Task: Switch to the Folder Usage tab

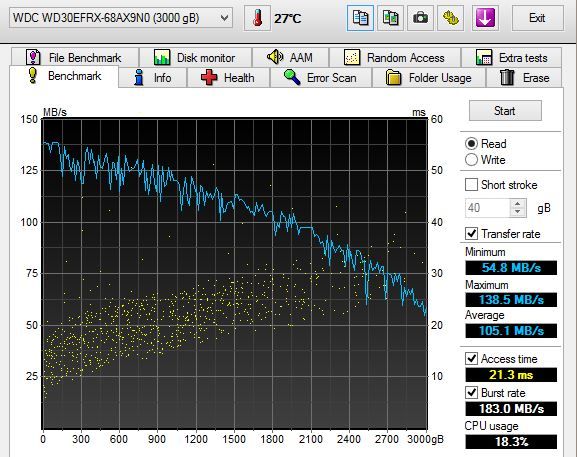Action: [x=429, y=78]
